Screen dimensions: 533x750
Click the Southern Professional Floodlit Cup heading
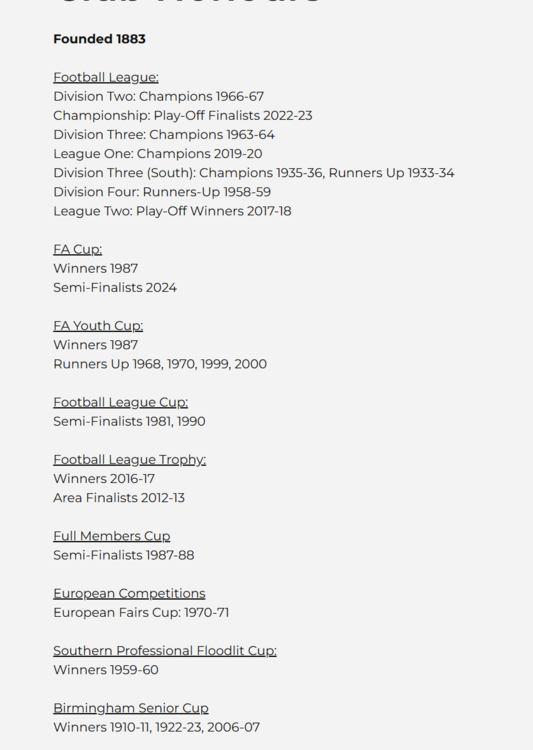pos(165,651)
